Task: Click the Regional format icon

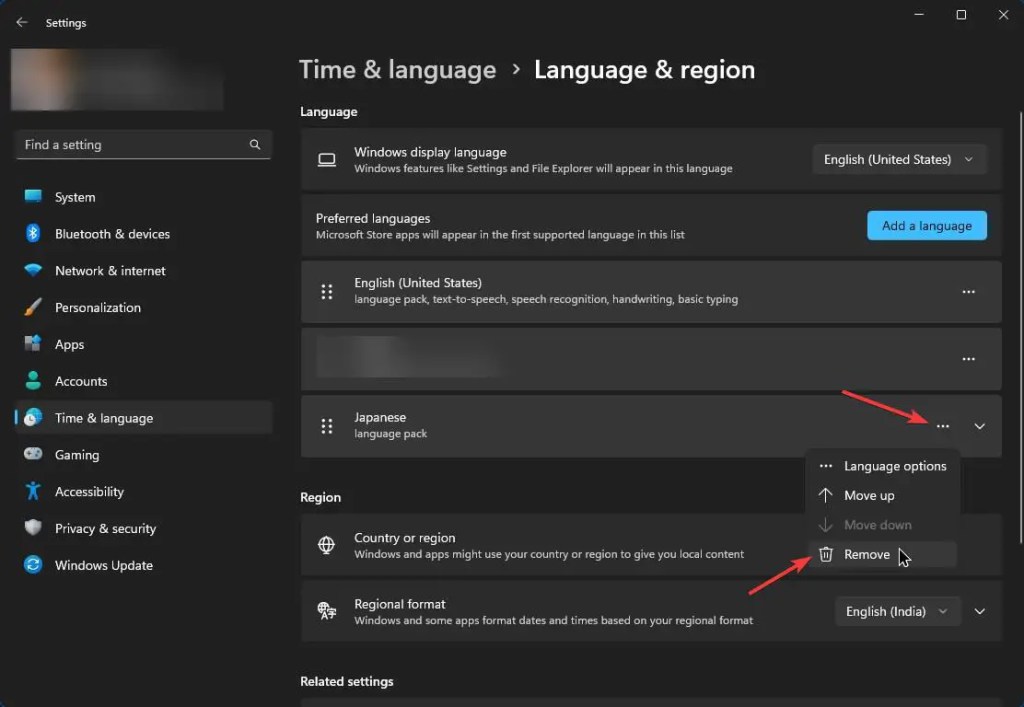Action: point(327,611)
